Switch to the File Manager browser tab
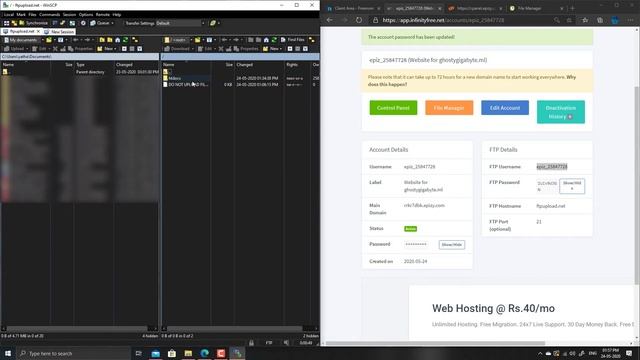640x360 pixels. point(536,8)
